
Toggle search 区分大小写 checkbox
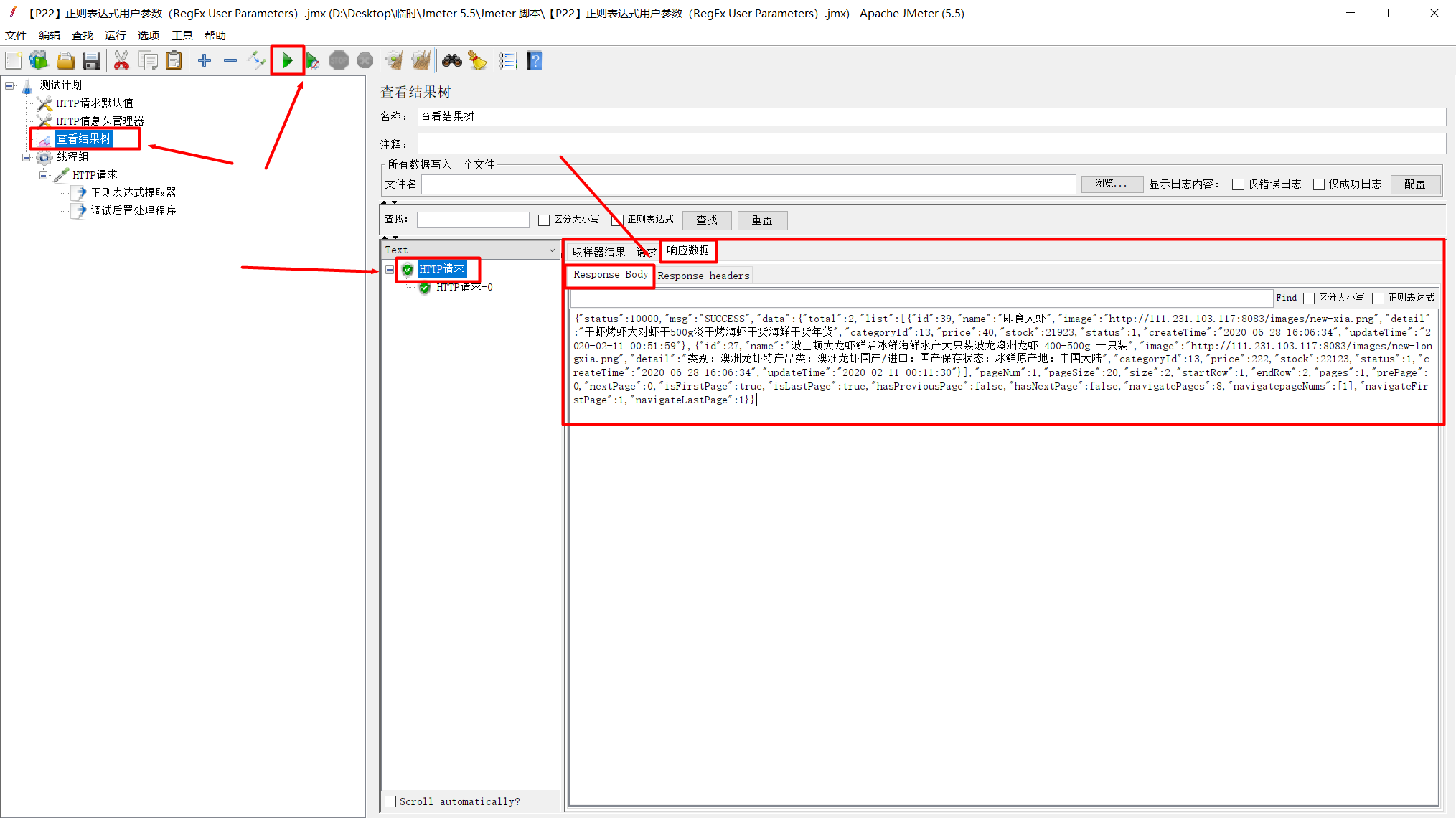pyautogui.click(x=544, y=220)
